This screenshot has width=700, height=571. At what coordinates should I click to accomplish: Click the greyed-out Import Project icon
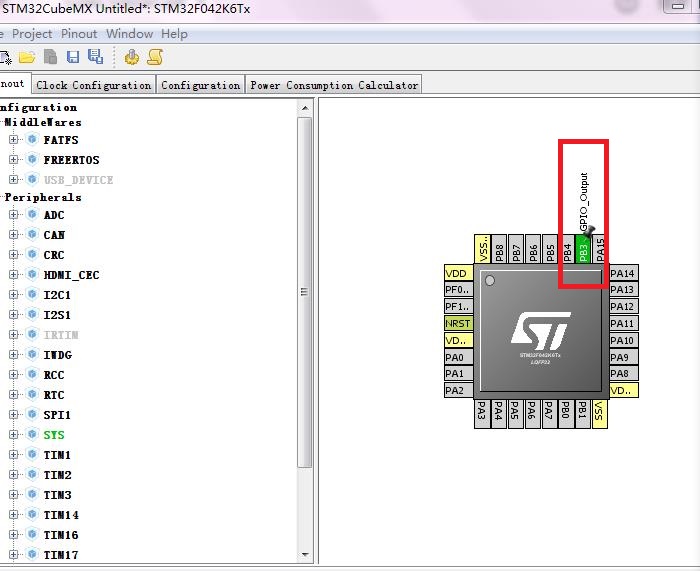point(49,57)
